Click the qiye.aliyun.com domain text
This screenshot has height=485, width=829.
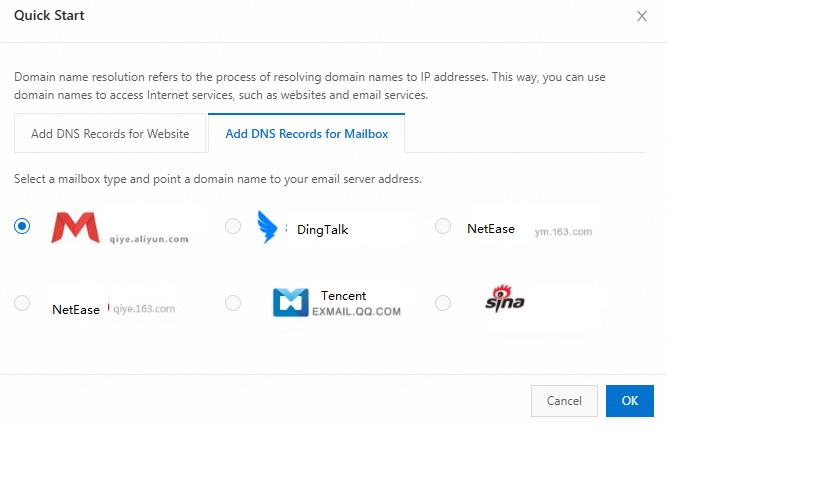click(149, 239)
